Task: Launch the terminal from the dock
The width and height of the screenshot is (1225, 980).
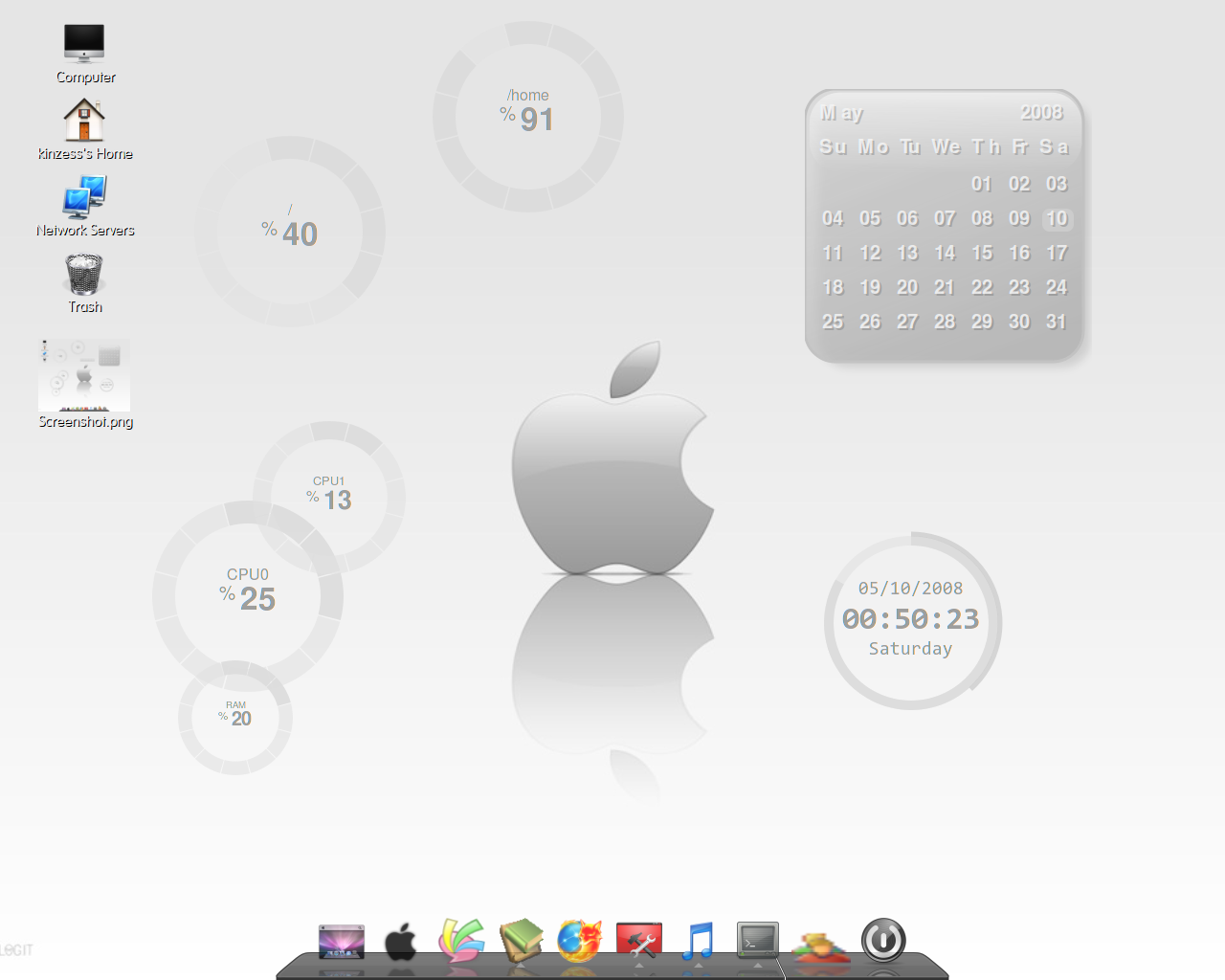Action: click(x=758, y=941)
